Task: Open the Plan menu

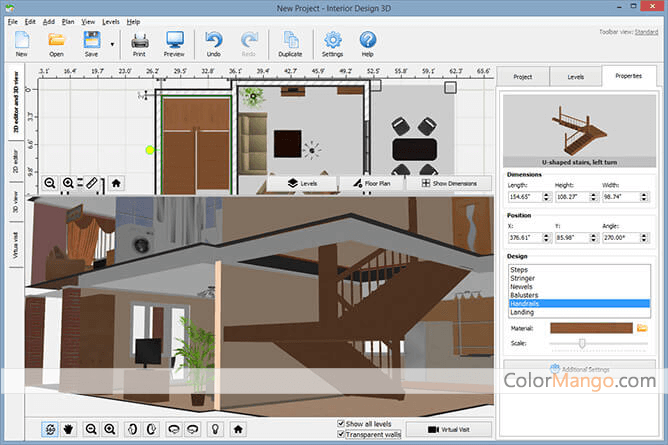Action: click(x=68, y=21)
